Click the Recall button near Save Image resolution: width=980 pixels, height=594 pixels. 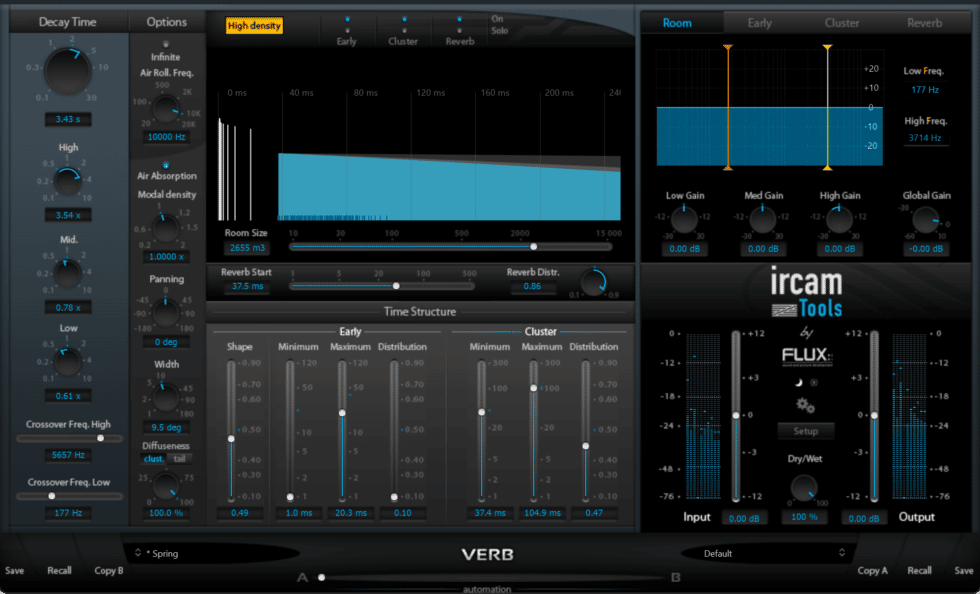pos(919,570)
